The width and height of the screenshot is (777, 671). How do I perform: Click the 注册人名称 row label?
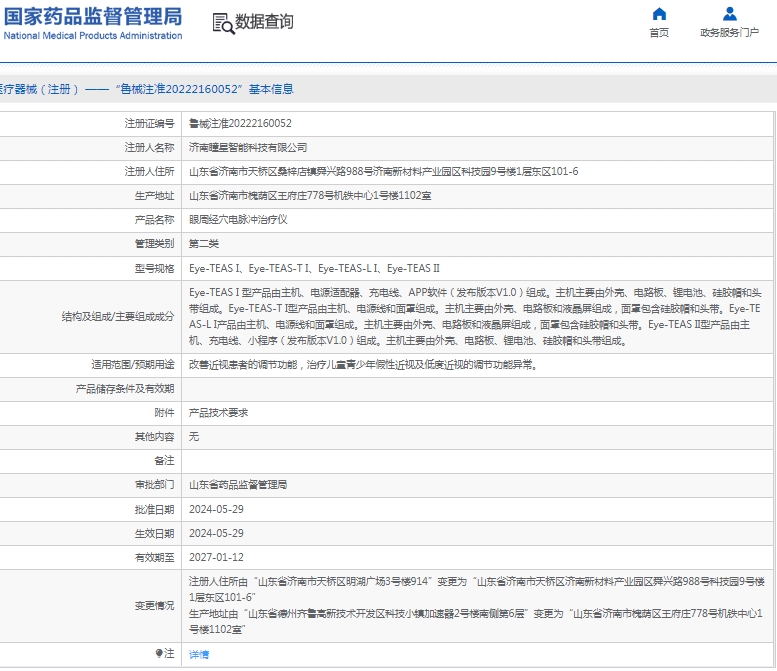click(x=149, y=148)
